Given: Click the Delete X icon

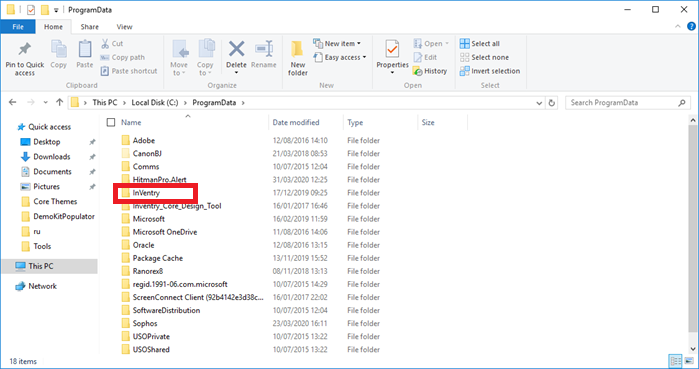Looking at the screenshot, I should [x=236, y=49].
